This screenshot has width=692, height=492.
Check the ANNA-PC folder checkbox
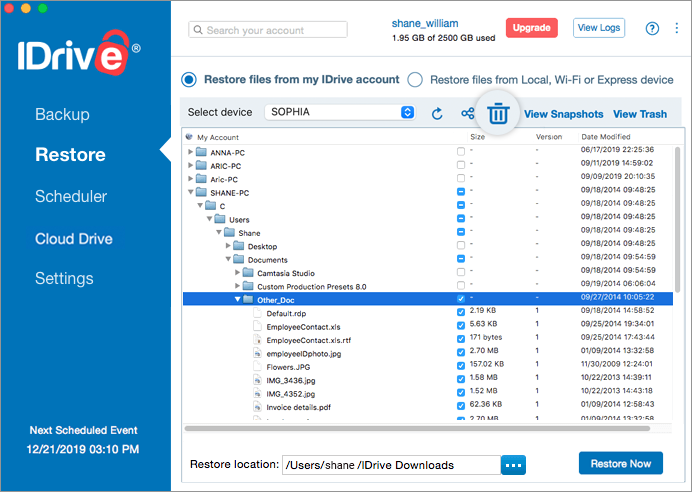coord(461,151)
